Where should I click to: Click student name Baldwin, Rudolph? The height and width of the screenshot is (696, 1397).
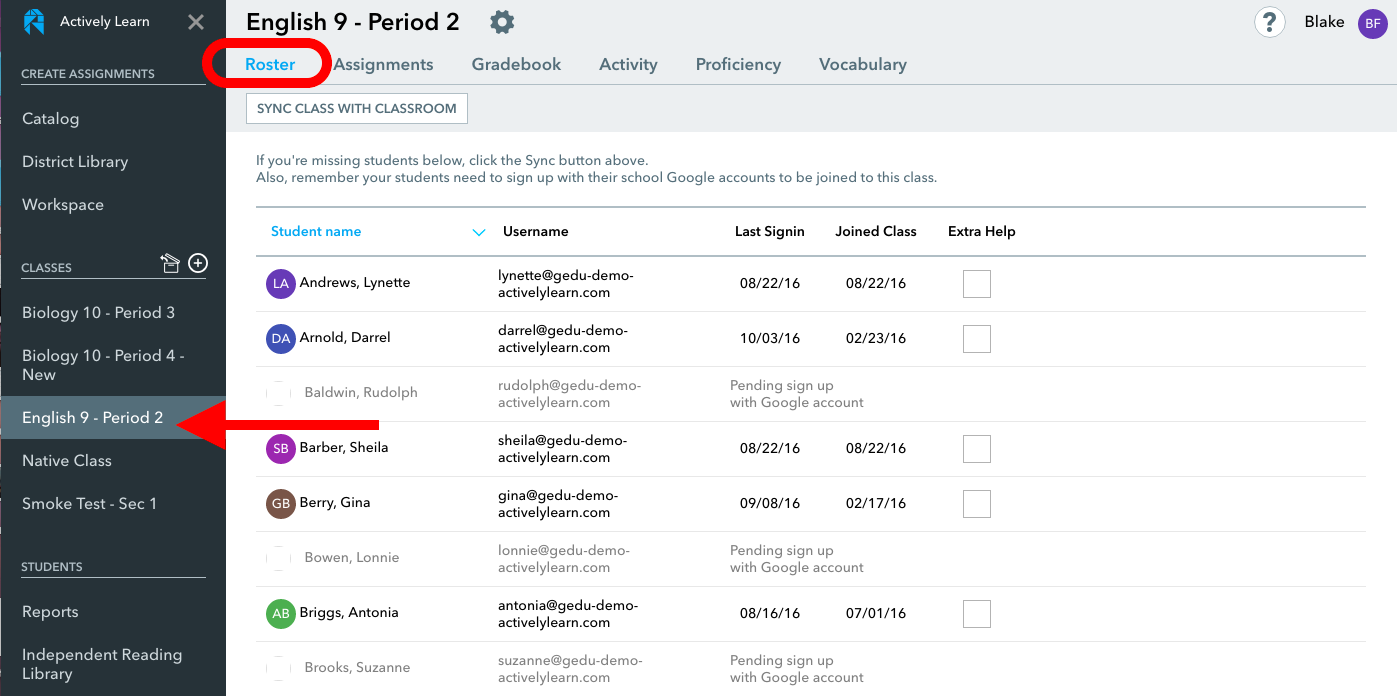tap(361, 392)
